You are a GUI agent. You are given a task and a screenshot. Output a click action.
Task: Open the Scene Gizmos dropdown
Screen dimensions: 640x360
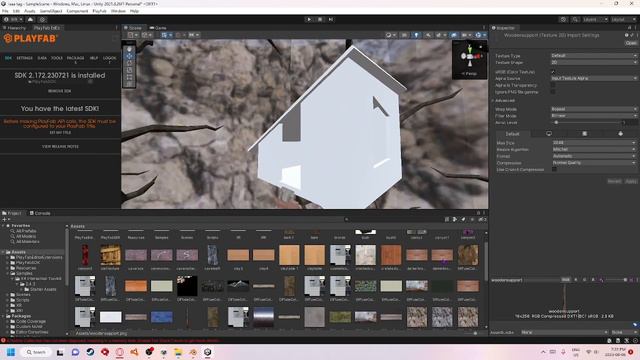click(480, 35)
